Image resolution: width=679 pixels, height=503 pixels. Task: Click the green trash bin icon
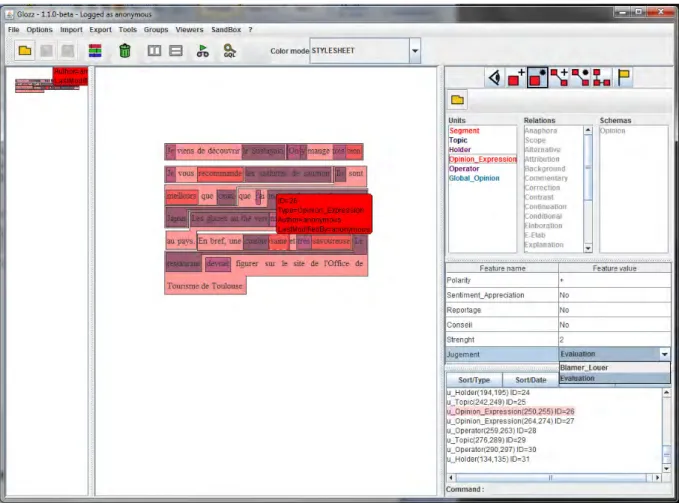pyautogui.click(x=125, y=51)
